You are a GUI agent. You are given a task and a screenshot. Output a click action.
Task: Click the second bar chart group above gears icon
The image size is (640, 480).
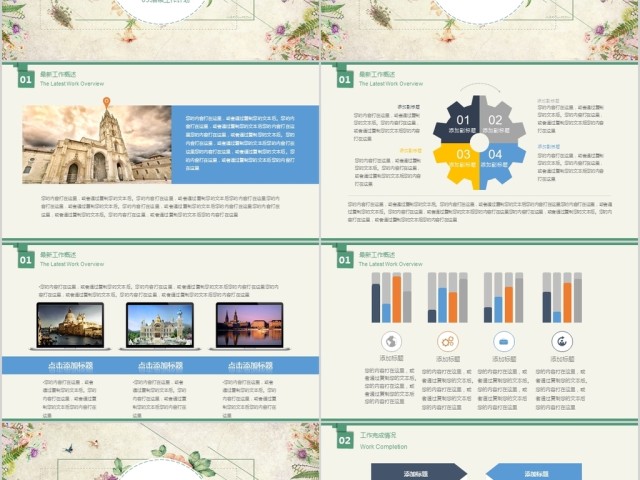tap(448, 298)
